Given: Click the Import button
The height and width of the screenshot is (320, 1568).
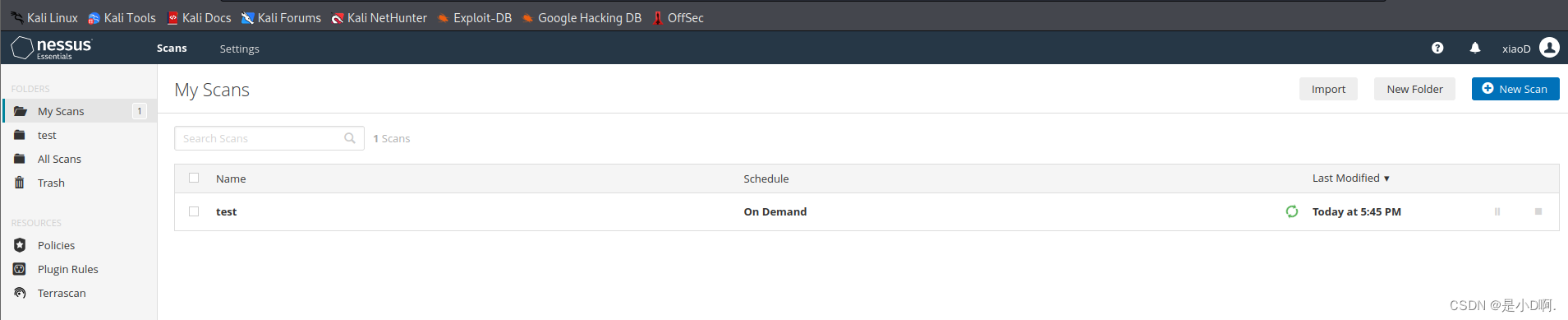Looking at the screenshot, I should pos(1328,89).
